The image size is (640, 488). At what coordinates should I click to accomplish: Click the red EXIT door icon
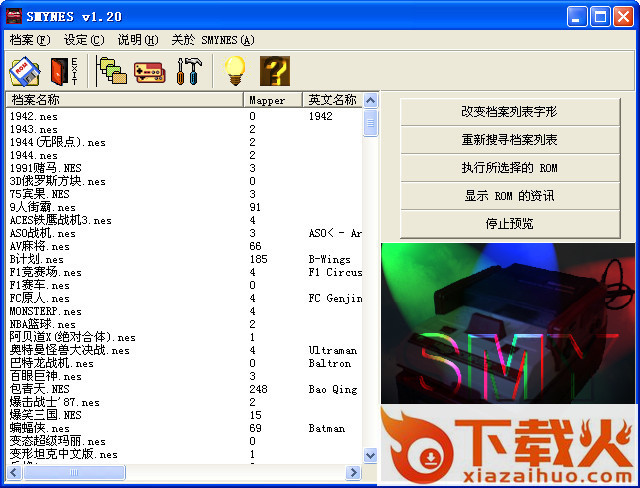pyautogui.click(x=64, y=71)
